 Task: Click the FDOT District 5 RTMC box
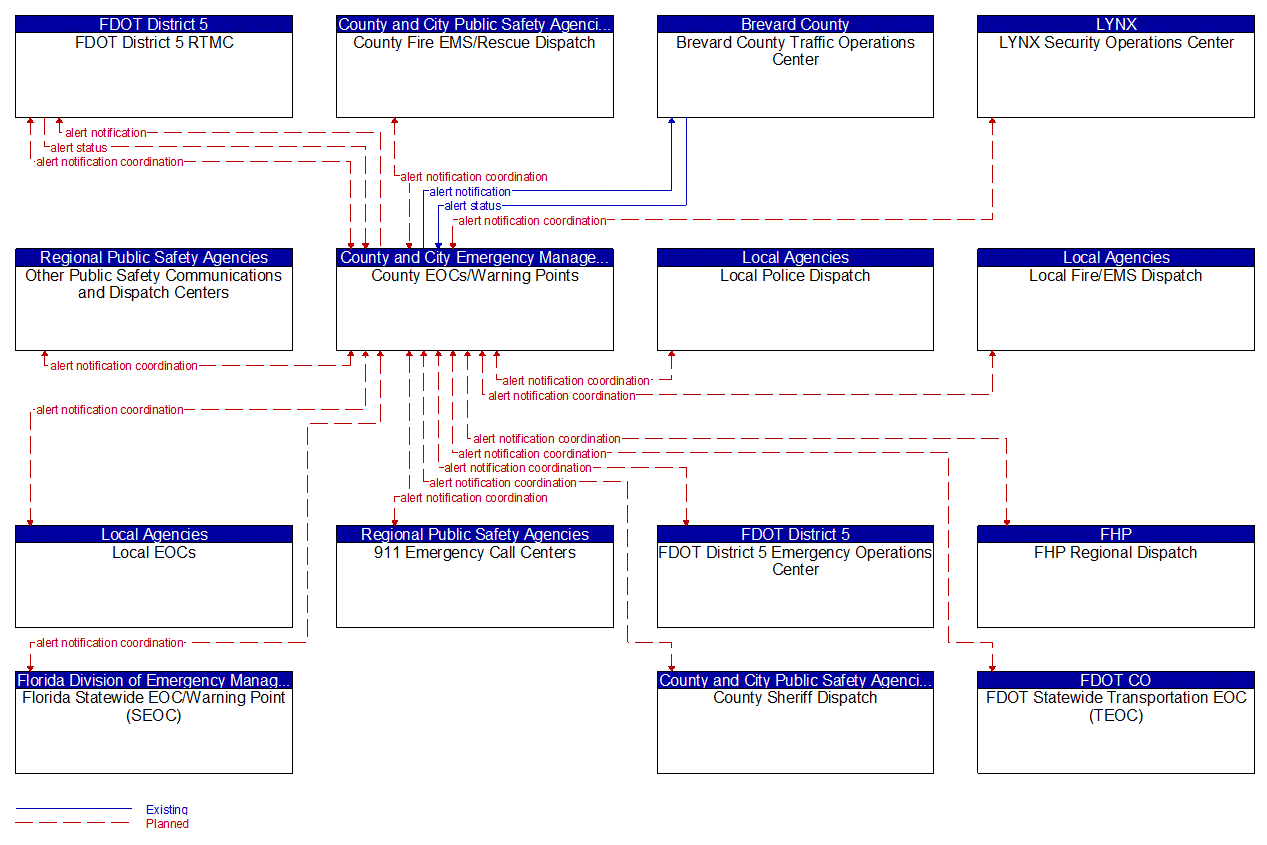(154, 67)
